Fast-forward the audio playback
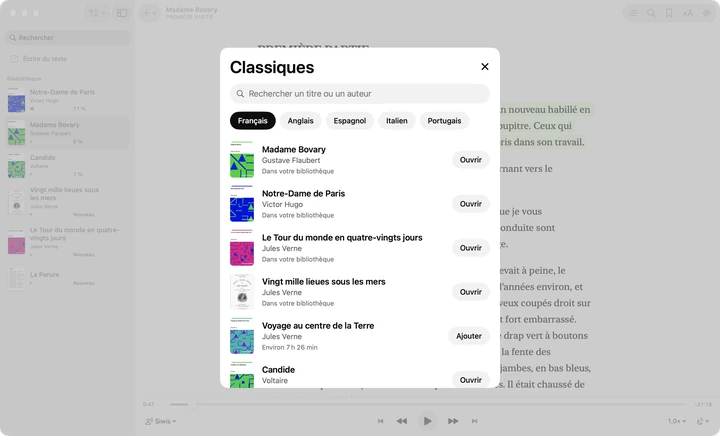 point(453,421)
